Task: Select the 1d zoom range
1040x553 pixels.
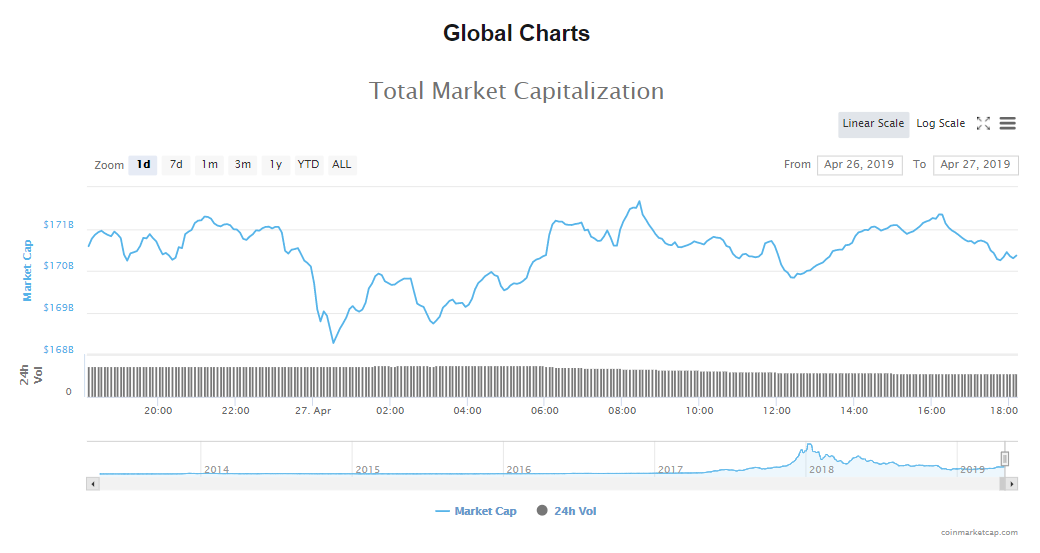Action: pos(143,164)
